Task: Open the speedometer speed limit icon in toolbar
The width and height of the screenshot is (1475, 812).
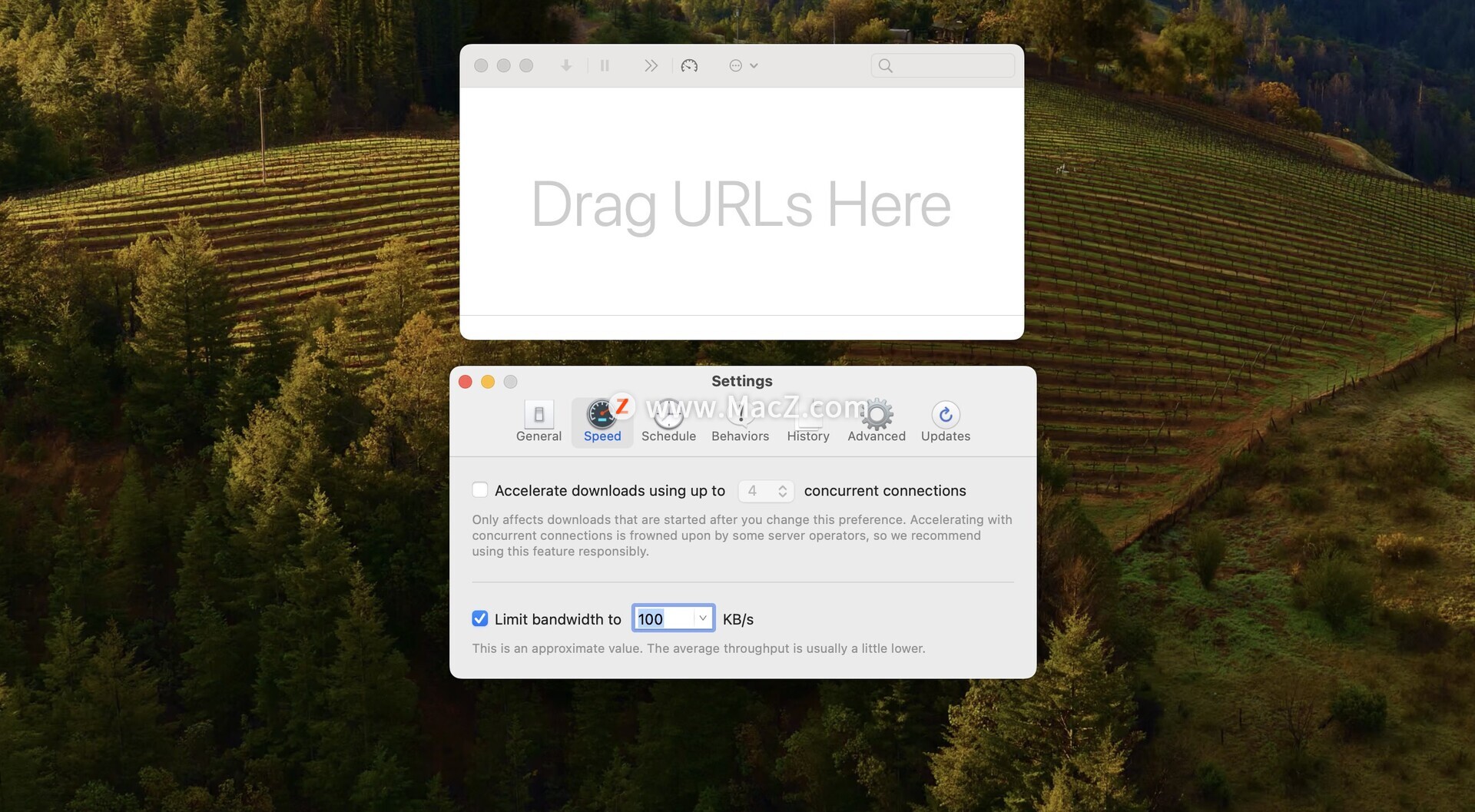Action: coord(689,66)
